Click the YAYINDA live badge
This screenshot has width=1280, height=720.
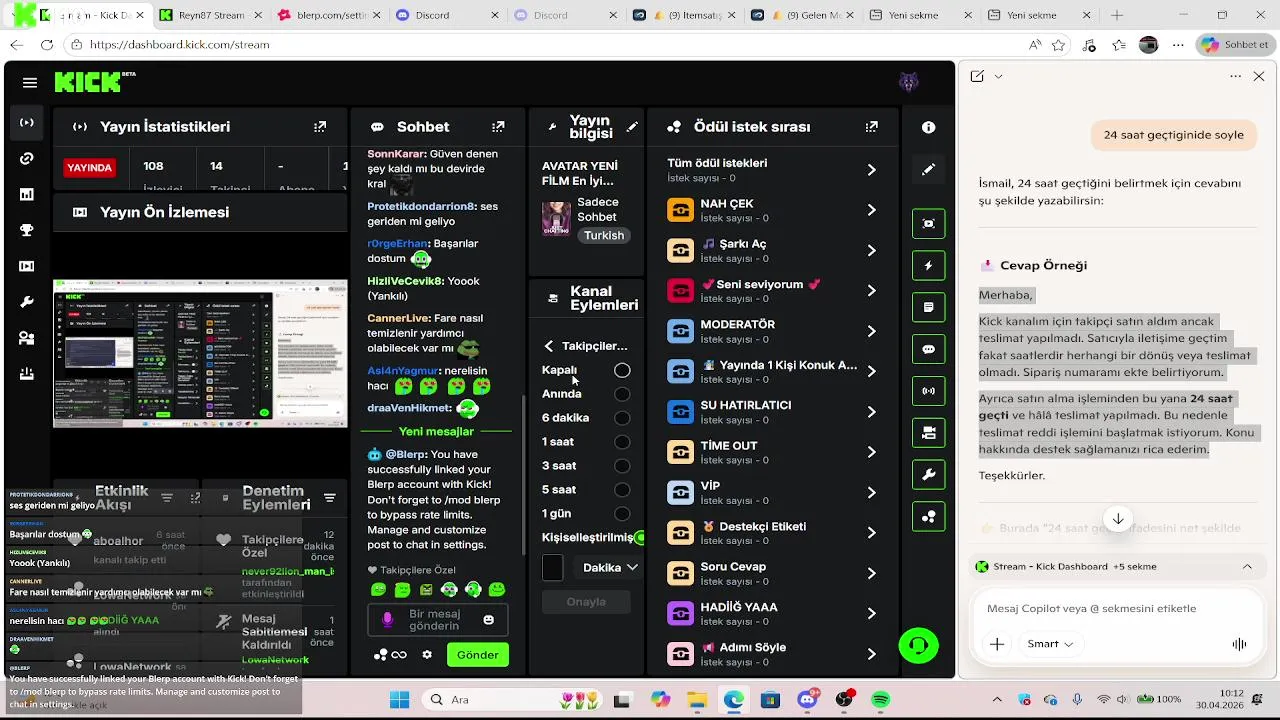[89, 167]
